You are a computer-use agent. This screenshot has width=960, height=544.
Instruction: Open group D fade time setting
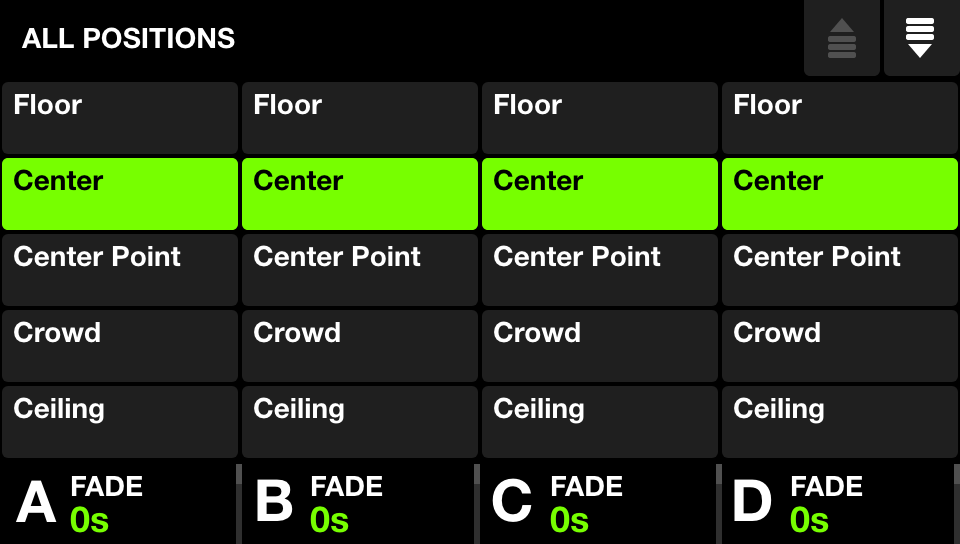tap(838, 504)
